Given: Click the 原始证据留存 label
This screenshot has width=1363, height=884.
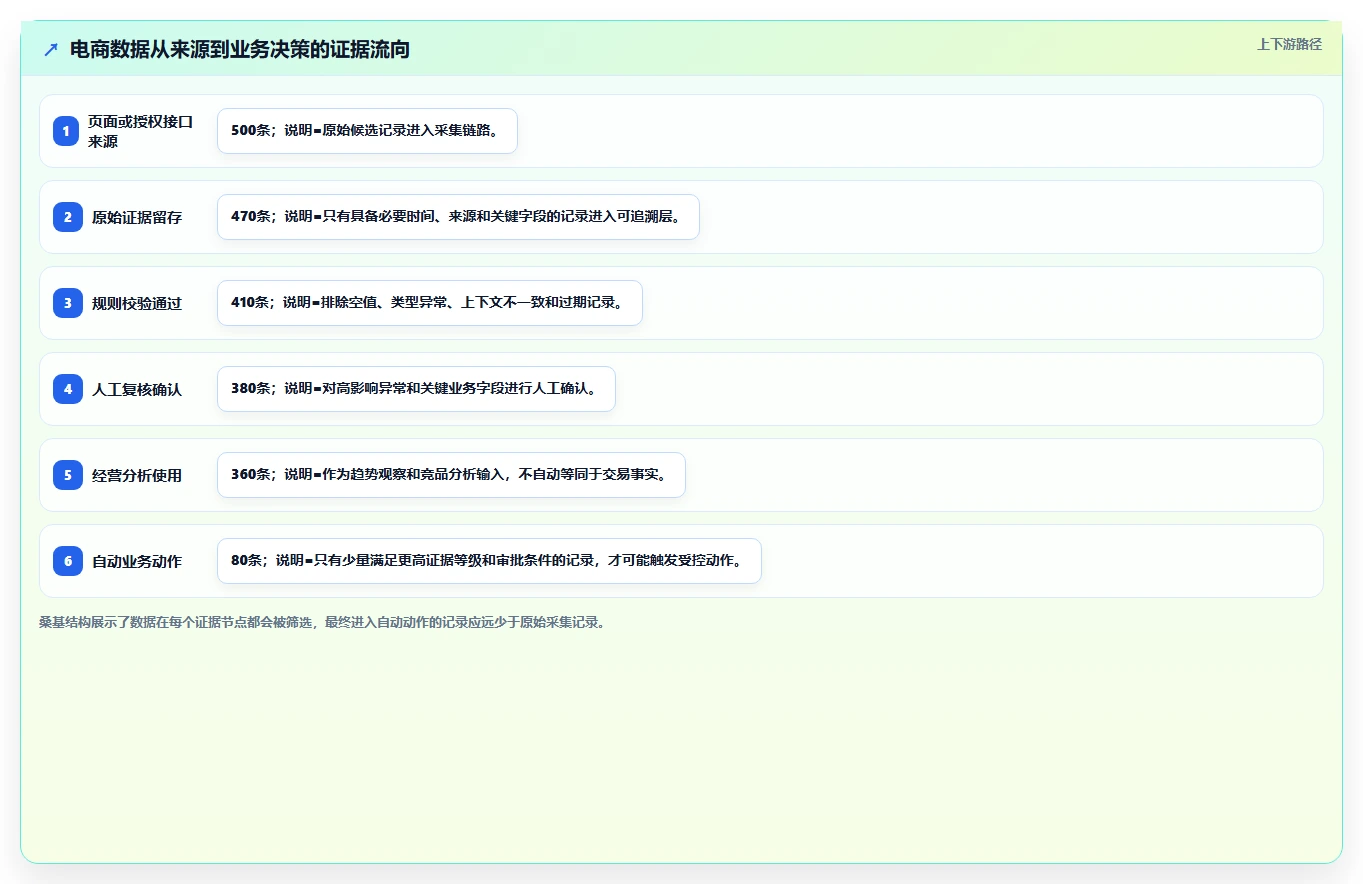Looking at the screenshot, I should click(x=137, y=217).
